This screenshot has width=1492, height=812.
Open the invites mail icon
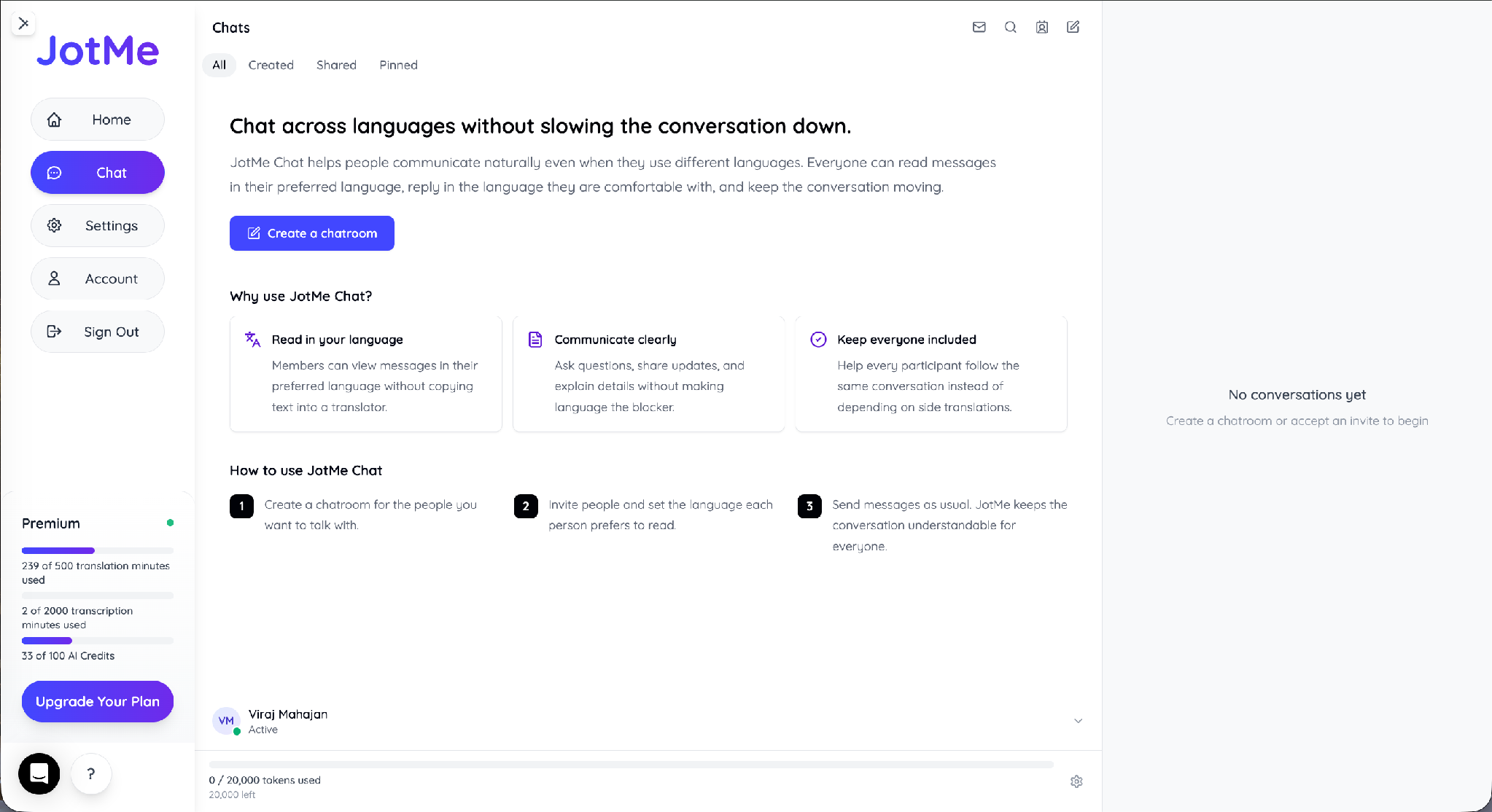(979, 27)
